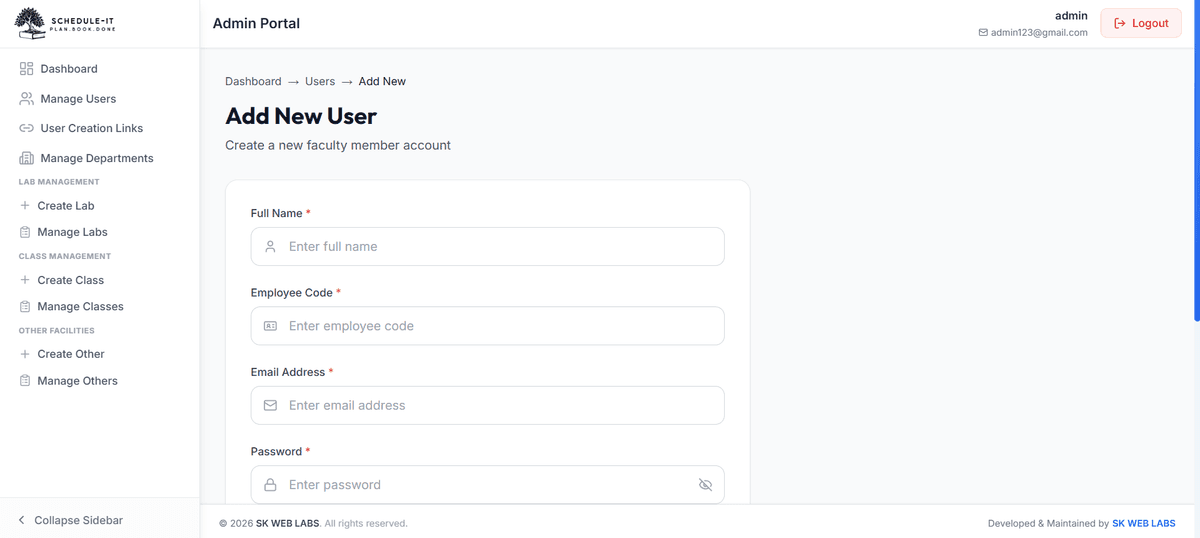Open the SK WEB LABS link at the footer's right end
This screenshot has width=1200, height=538.
(1144, 523)
